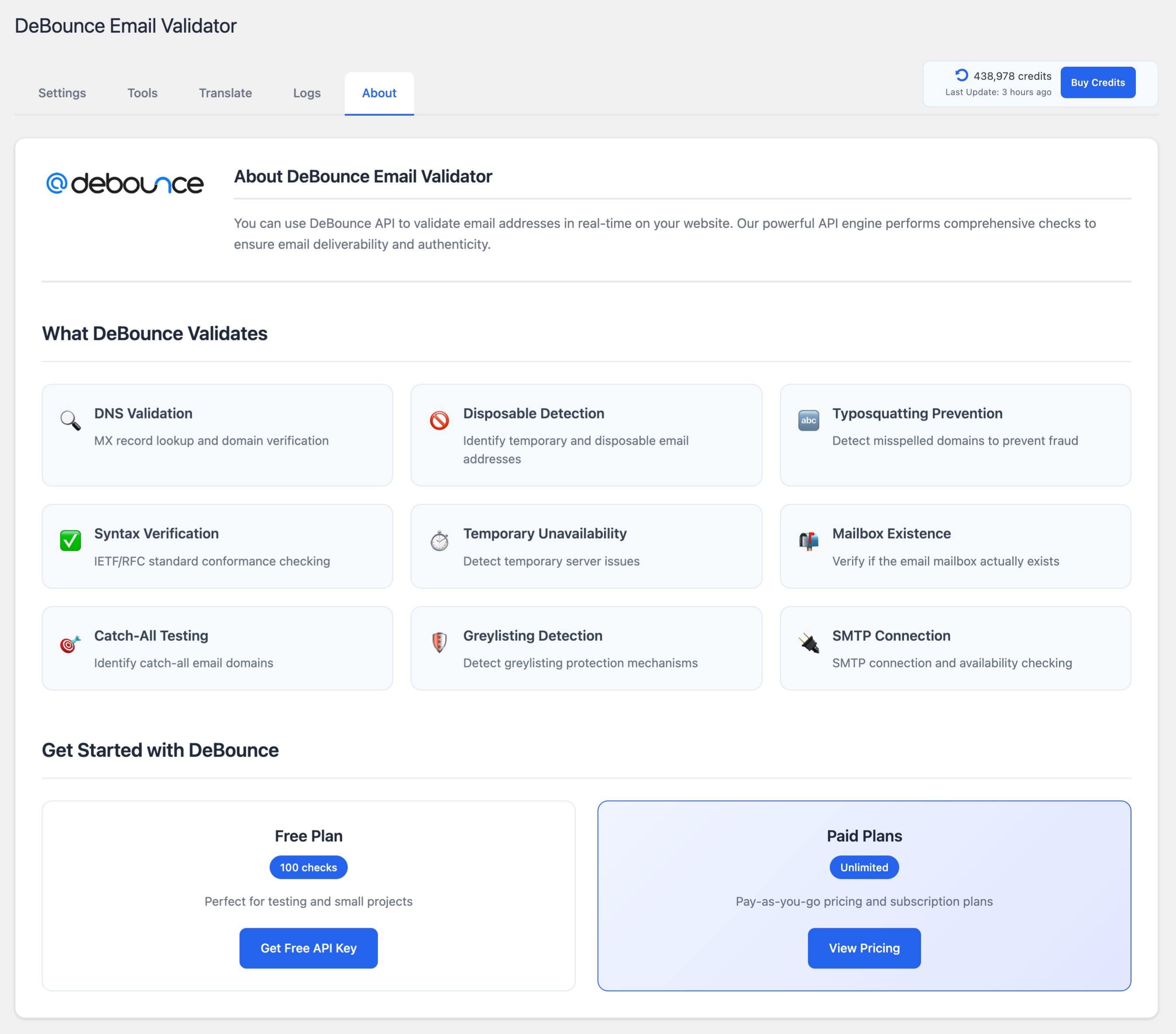Click Pay-as-you-go pricing description text
This screenshot has width=1176, height=1034.
pos(864,901)
